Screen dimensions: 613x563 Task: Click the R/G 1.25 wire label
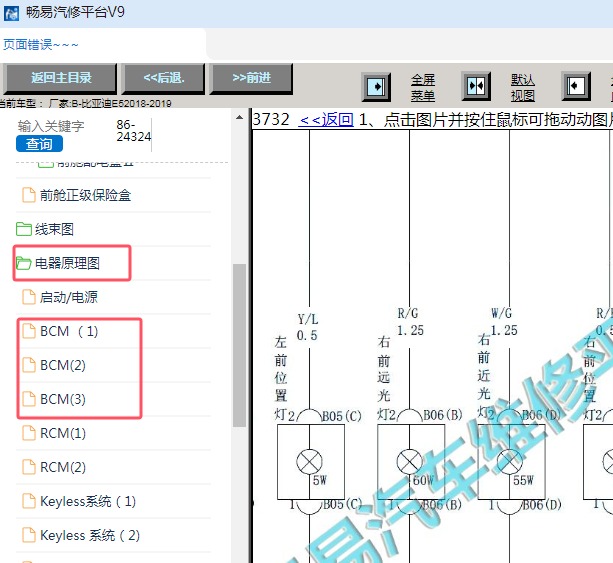click(x=410, y=322)
